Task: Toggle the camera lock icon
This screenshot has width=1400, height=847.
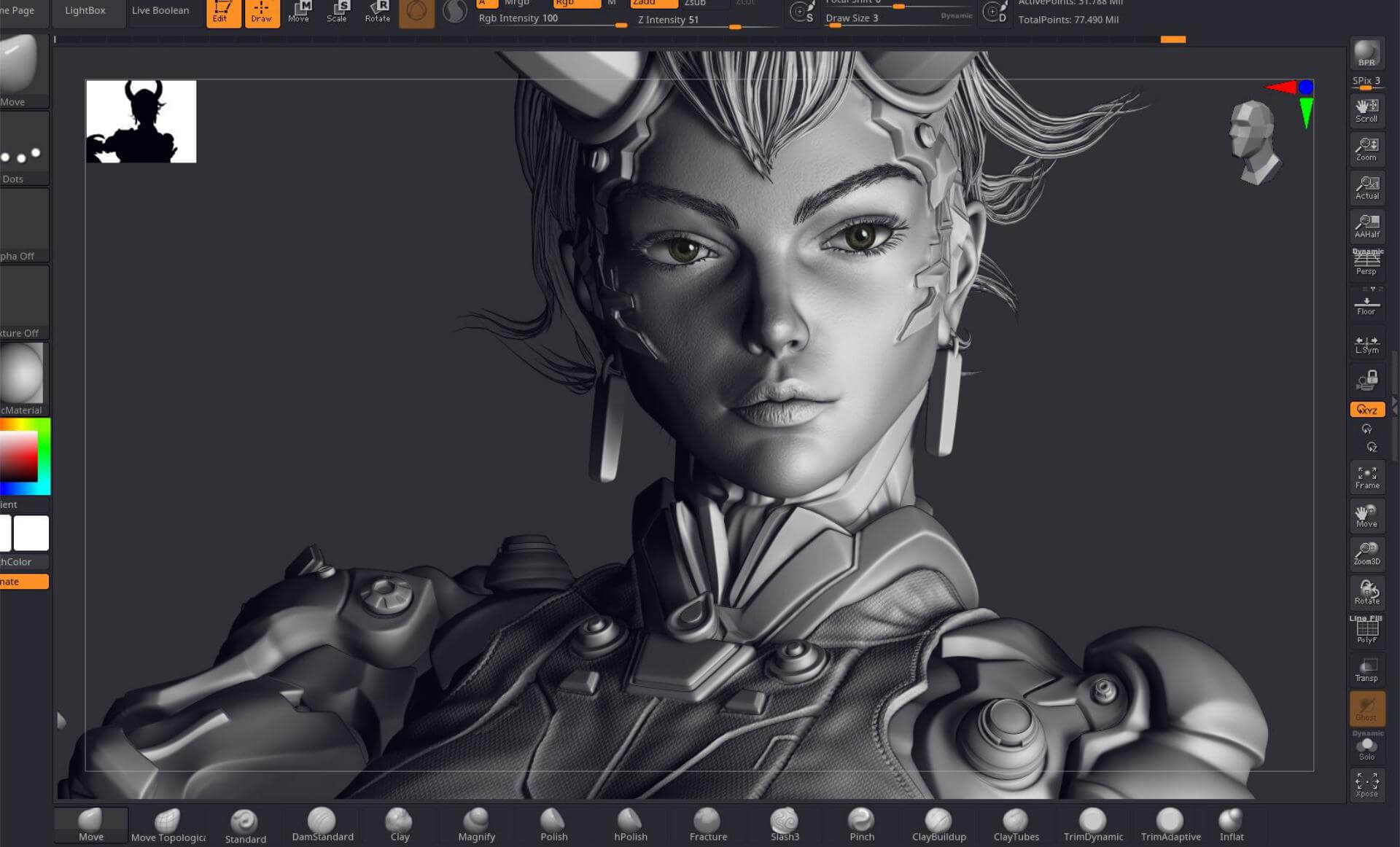Action: pyautogui.click(x=1366, y=380)
